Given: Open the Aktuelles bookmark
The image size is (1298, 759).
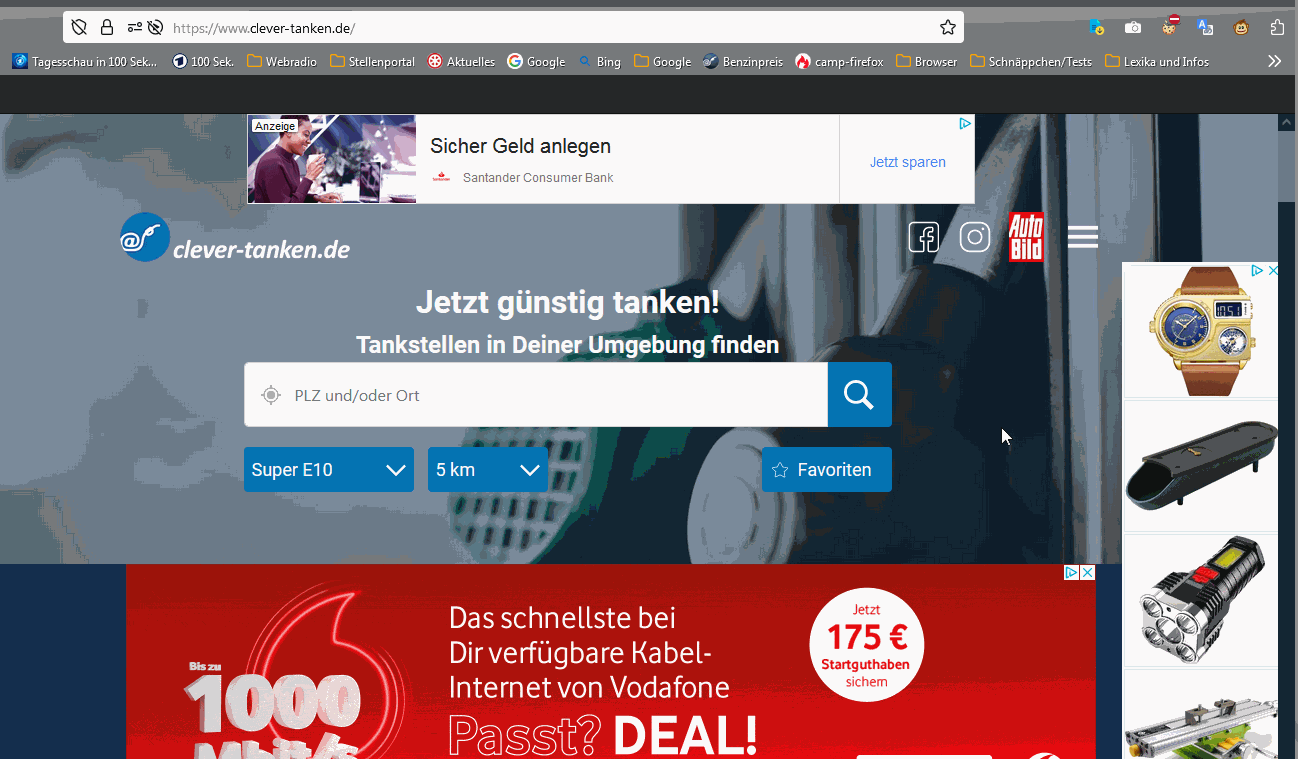Looking at the screenshot, I should pyautogui.click(x=461, y=62).
